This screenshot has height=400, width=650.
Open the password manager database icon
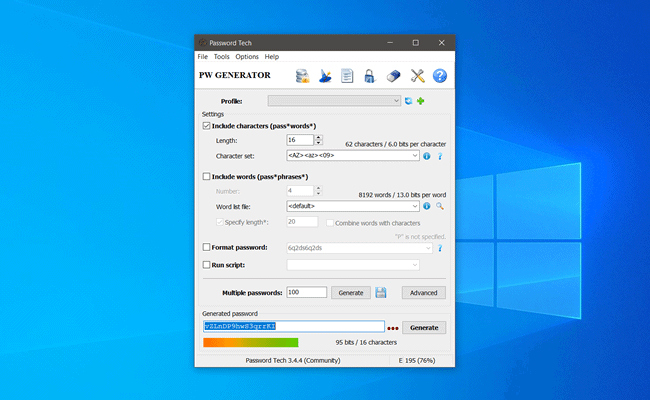[x=302, y=76]
